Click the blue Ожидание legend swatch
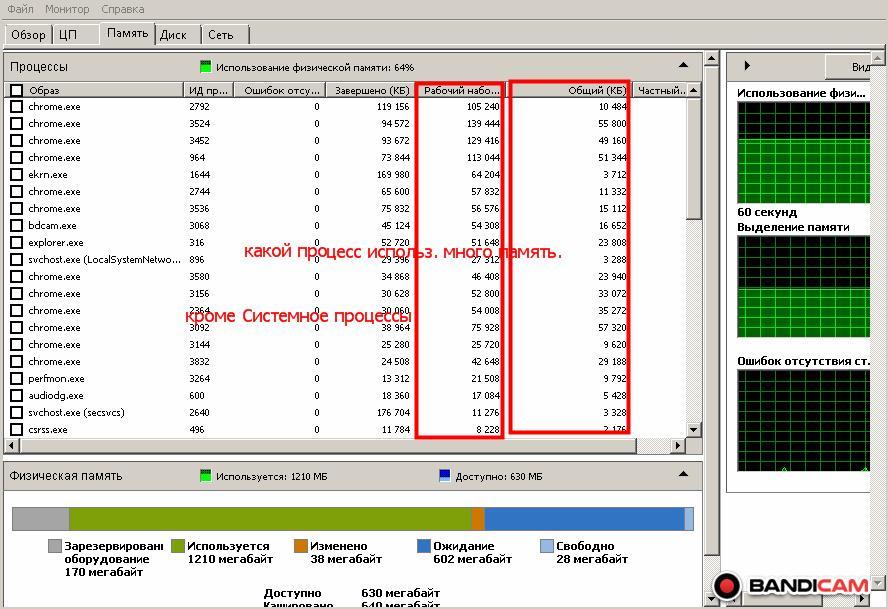Image resolution: width=888 pixels, height=609 pixels. click(424, 546)
